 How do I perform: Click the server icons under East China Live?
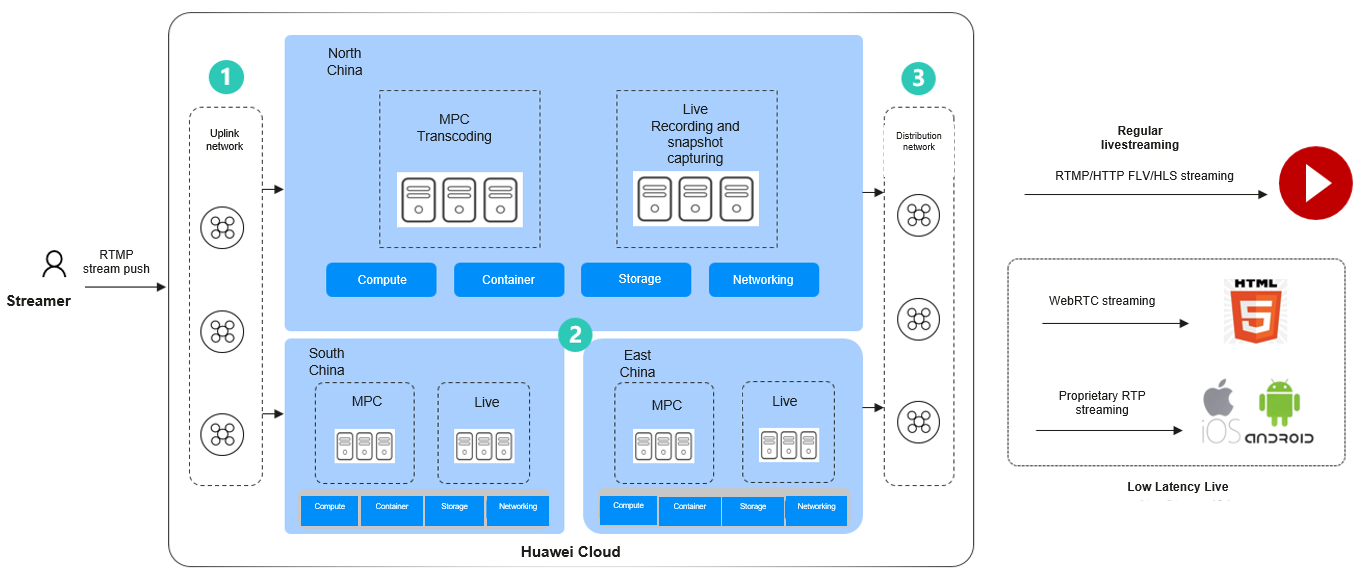pos(790,445)
